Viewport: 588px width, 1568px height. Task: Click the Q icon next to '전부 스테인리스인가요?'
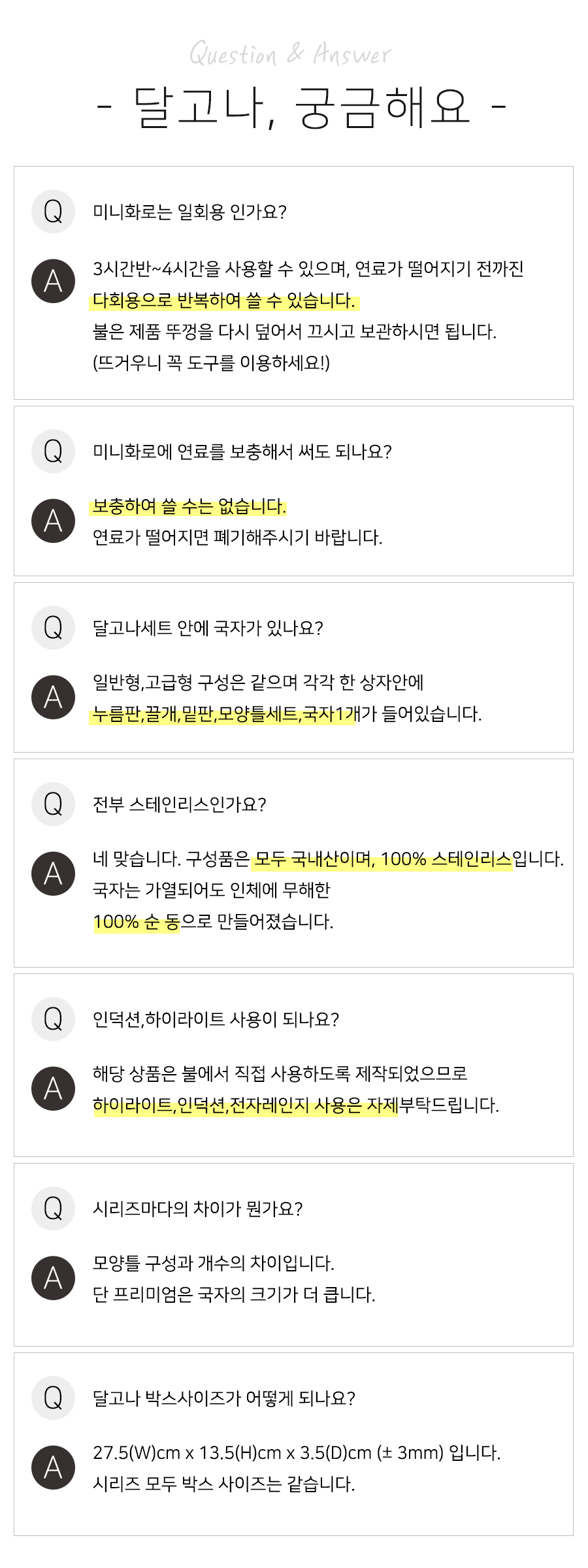click(x=53, y=804)
